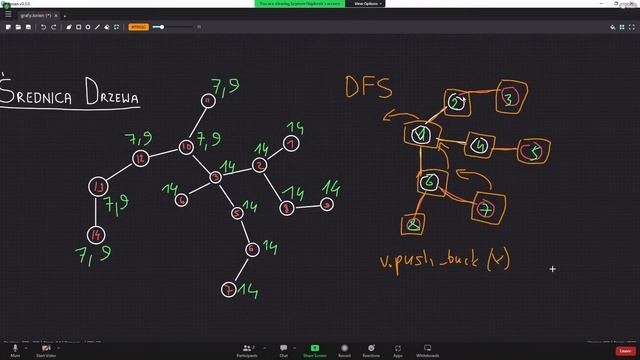Viewport: 640px width, 360px height.
Task: Close the grafy document tab
Action: pyautogui.click(x=56, y=16)
